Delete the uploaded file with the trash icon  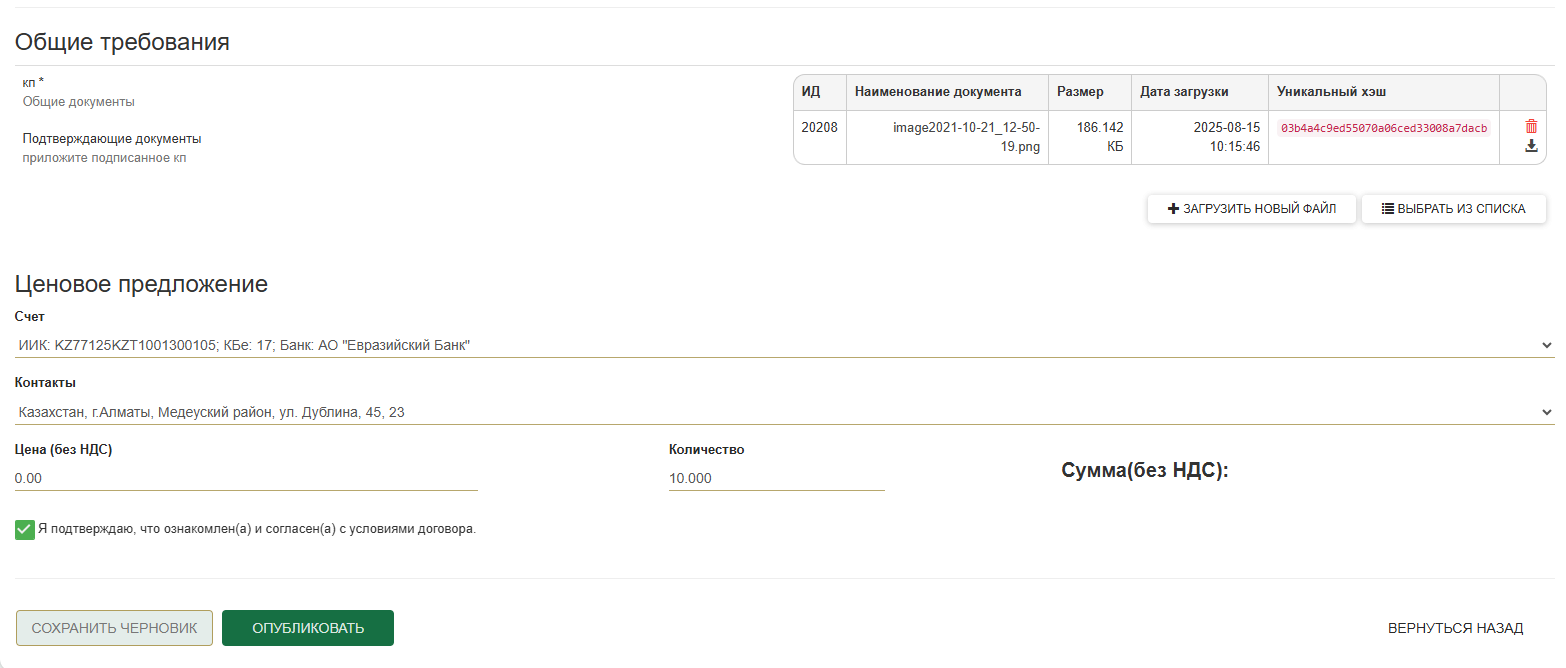click(x=1531, y=127)
